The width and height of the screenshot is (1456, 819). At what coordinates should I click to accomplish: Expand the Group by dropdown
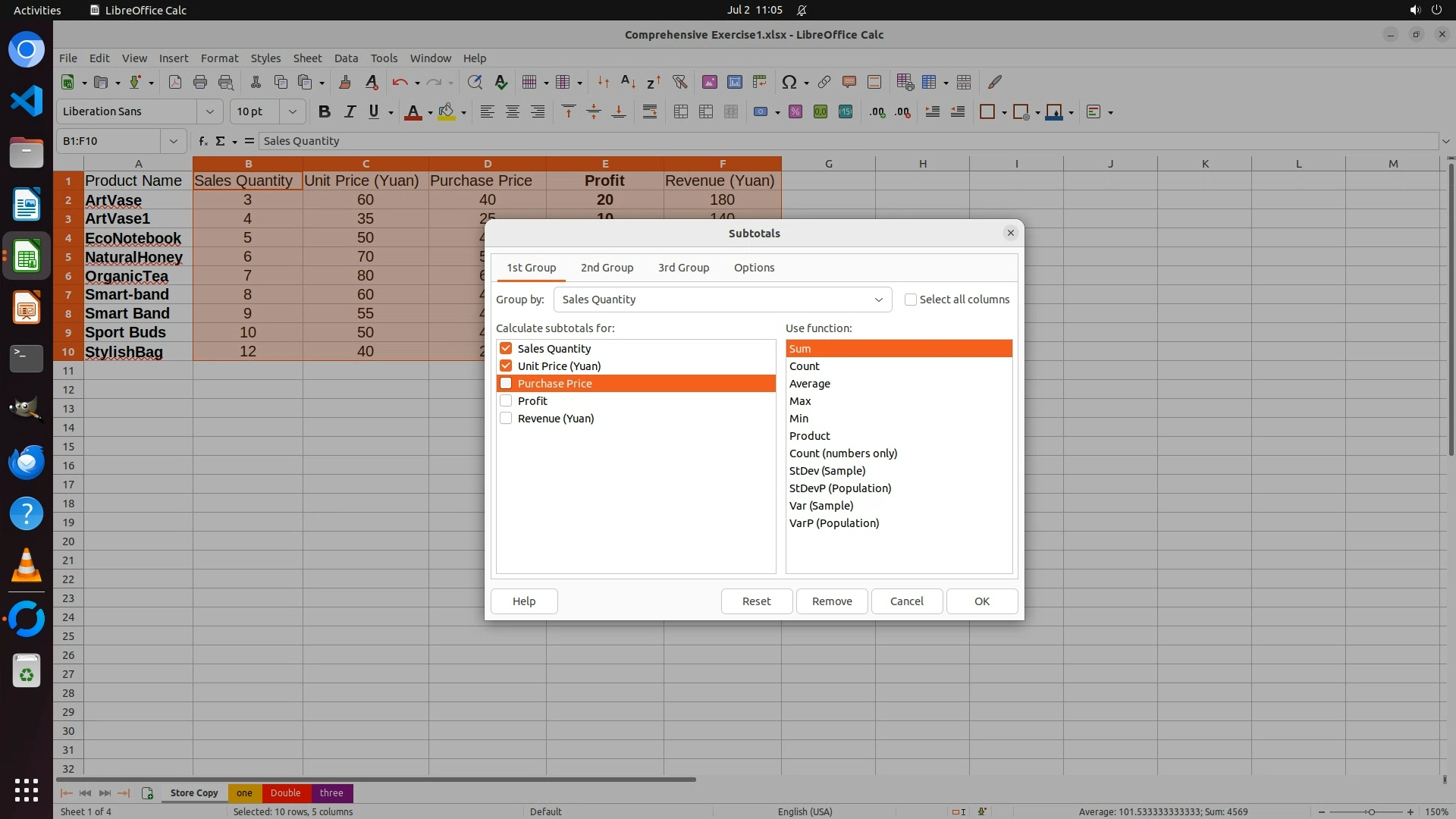[x=878, y=300]
